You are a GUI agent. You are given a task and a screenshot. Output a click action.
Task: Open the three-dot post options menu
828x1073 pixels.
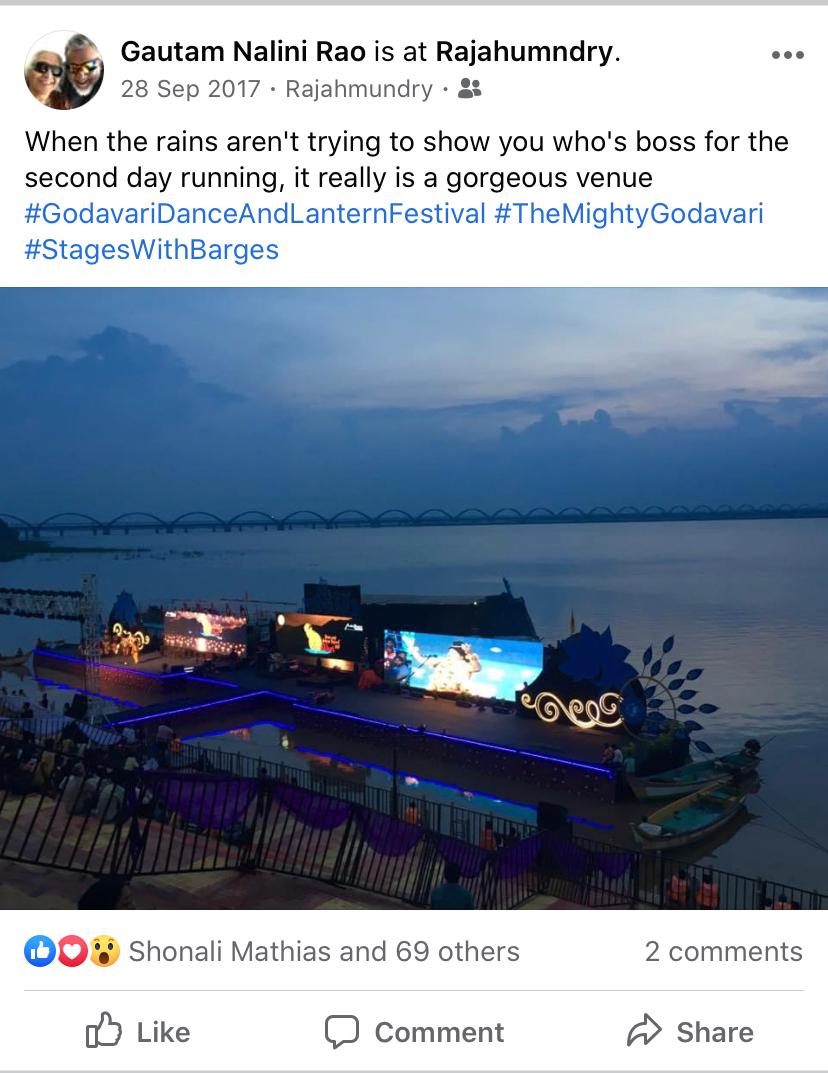point(787,56)
